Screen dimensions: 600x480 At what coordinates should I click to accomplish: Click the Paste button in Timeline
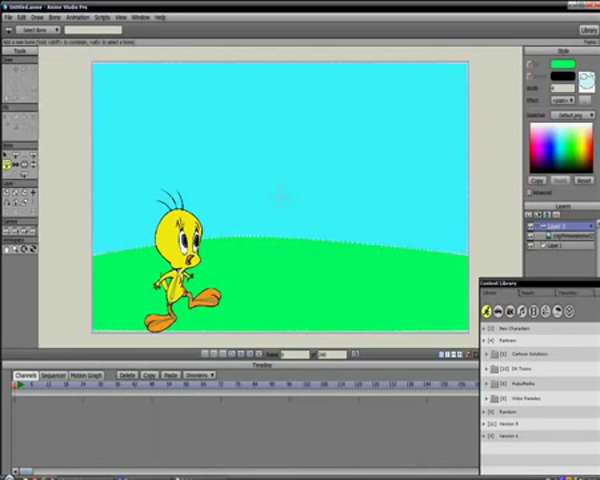(x=171, y=375)
